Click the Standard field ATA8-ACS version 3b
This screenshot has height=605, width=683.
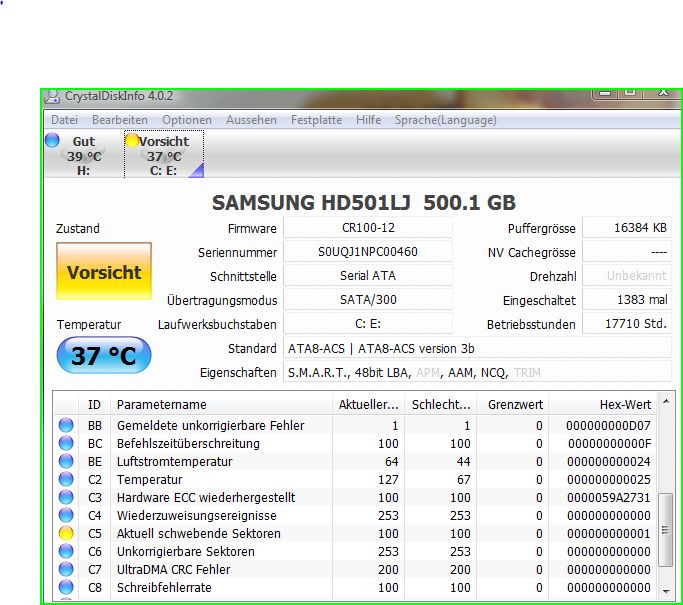point(477,348)
